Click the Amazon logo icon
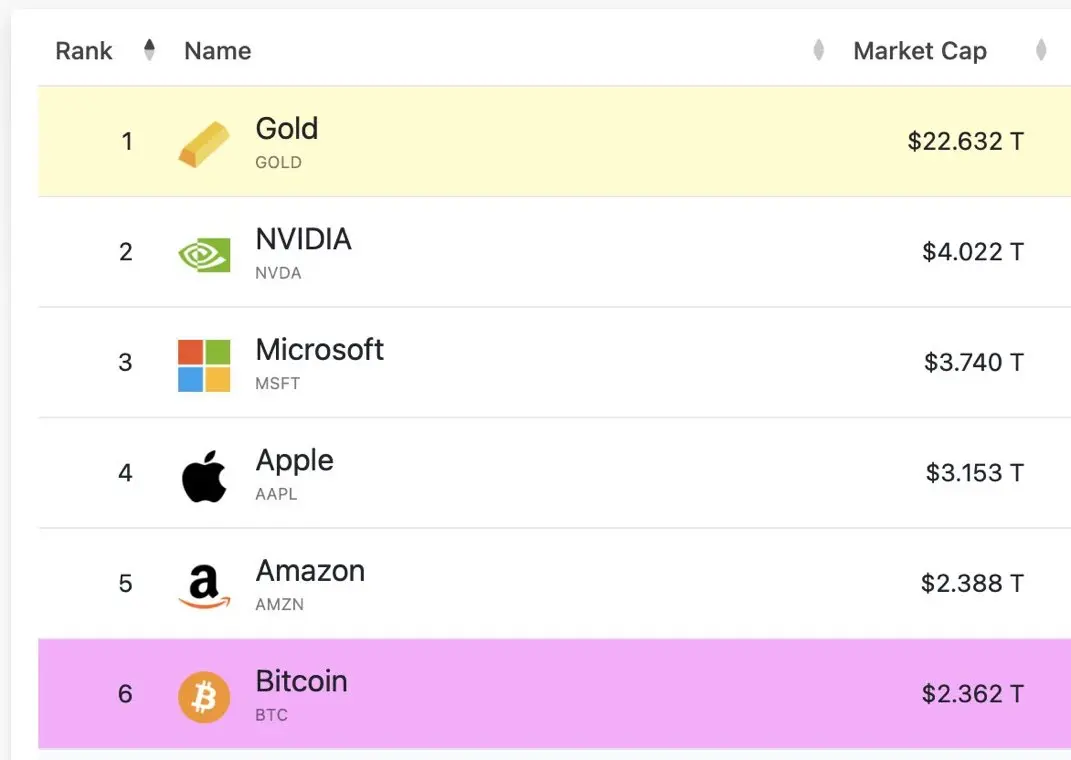Image resolution: width=1071 pixels, height=760 pixels. pyautogui.click(x=204, y=587)
